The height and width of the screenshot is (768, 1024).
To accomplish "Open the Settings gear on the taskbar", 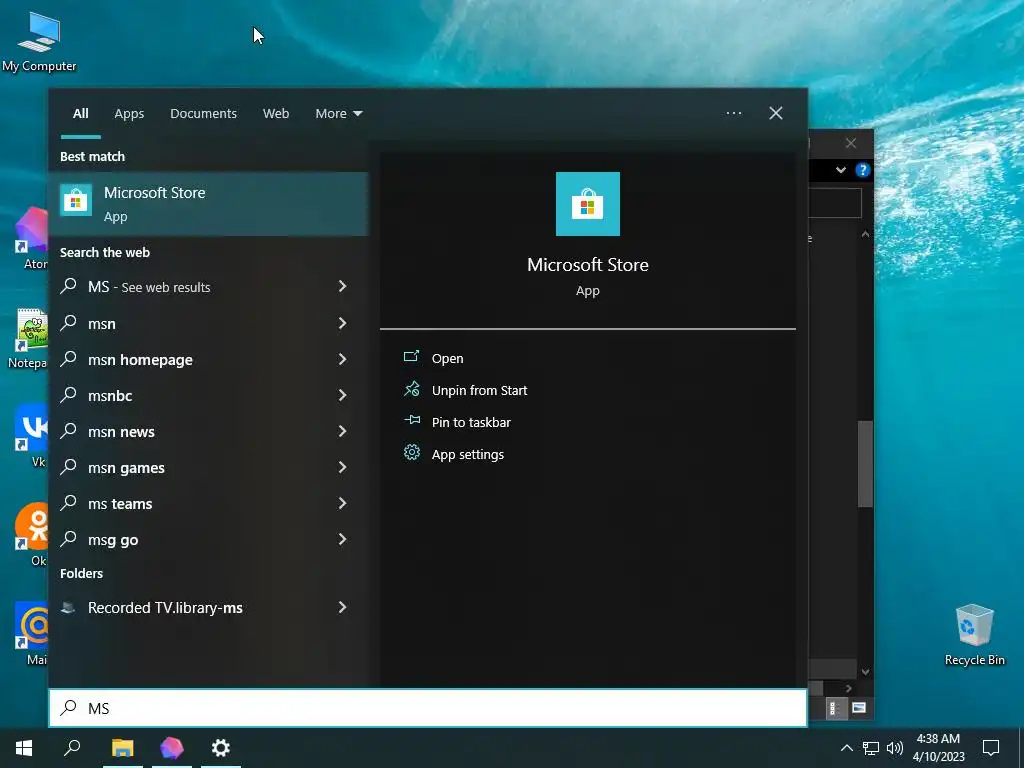I will (221, 748).
